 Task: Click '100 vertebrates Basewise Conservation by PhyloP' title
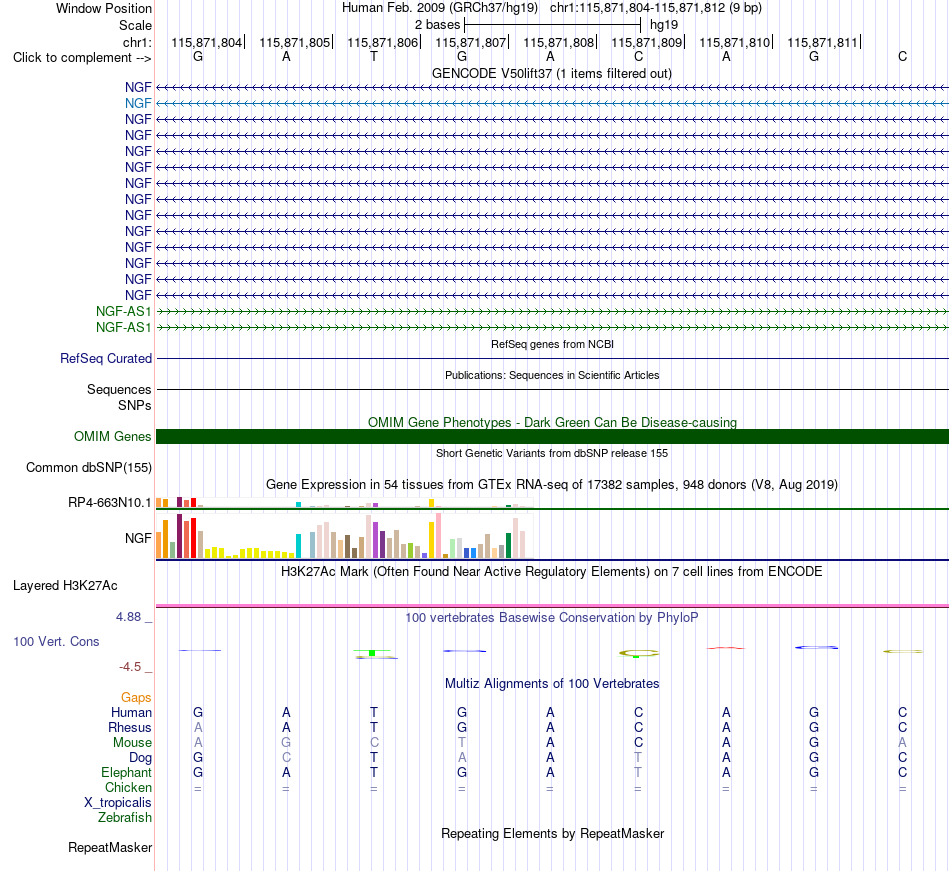coord(552,617)
